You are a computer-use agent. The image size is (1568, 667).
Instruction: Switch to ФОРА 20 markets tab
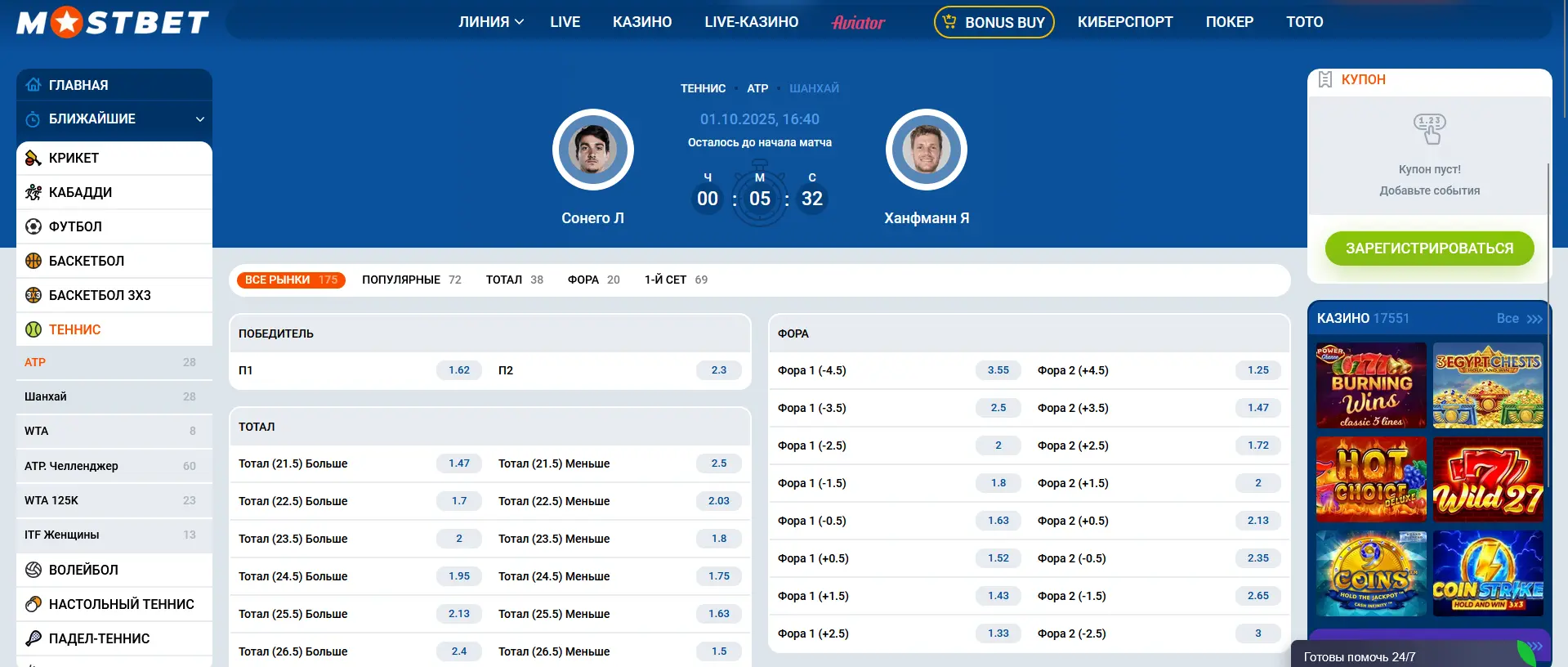[594, 280]
